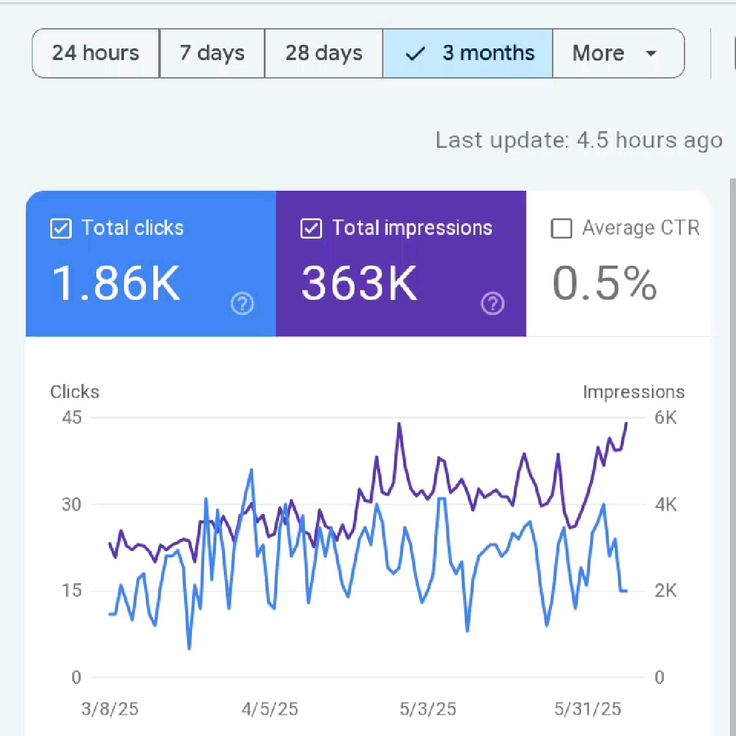The width and height of the screenshot is (736, 736).
Task: Click the 45 clicks axis value
Action: click(72, 417)
